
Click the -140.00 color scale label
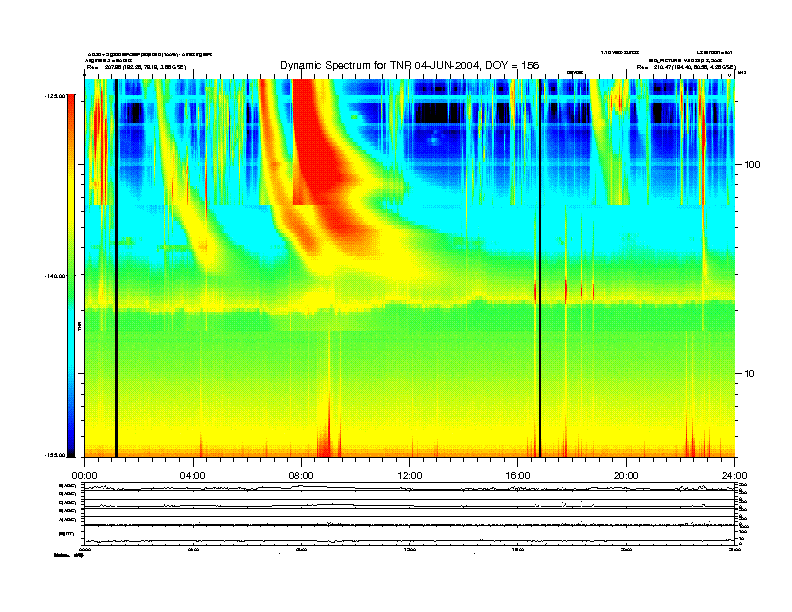pyautogui.click(x=55, y=276)
